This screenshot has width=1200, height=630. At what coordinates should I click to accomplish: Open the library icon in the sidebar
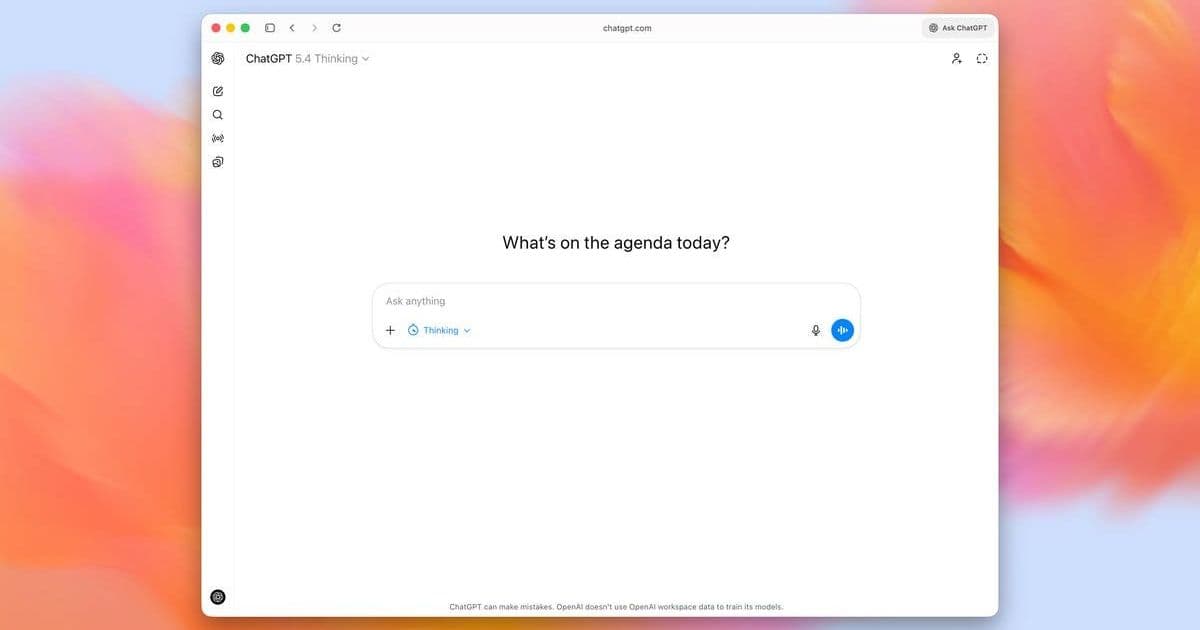[217, 161]
